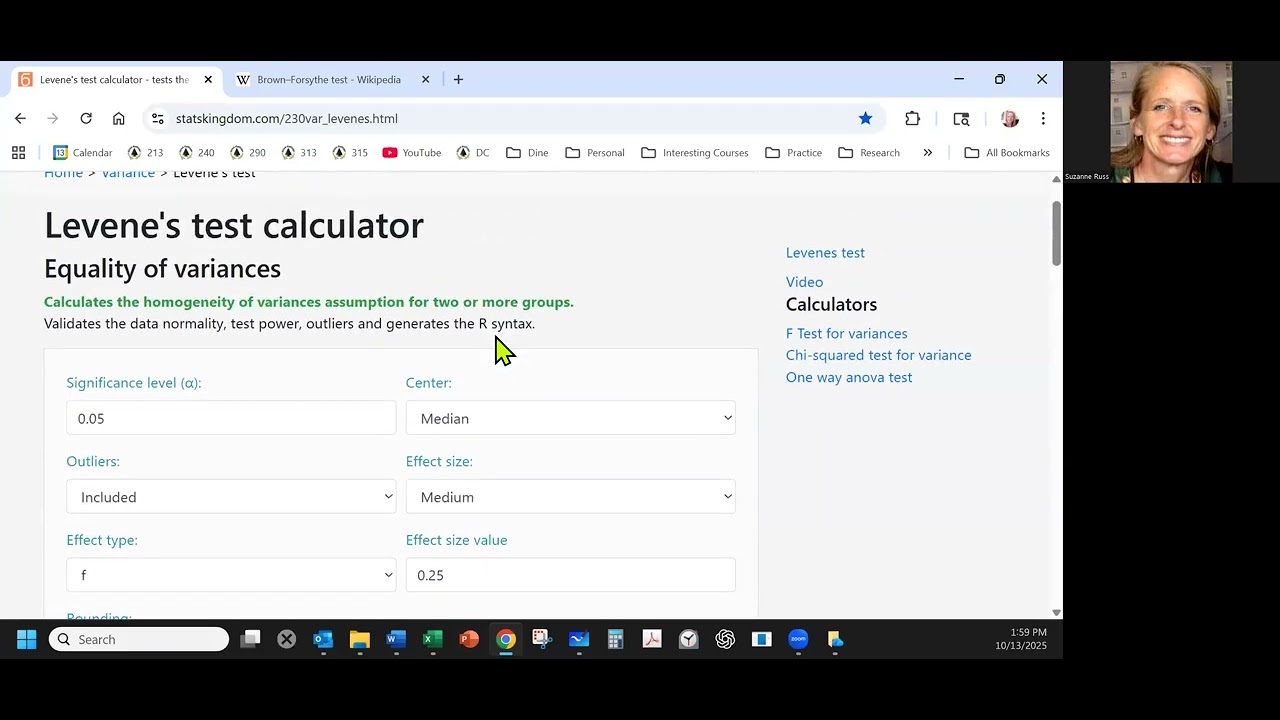
Task: Launch Excel from the taskbar
Action: tap(433, 639)
